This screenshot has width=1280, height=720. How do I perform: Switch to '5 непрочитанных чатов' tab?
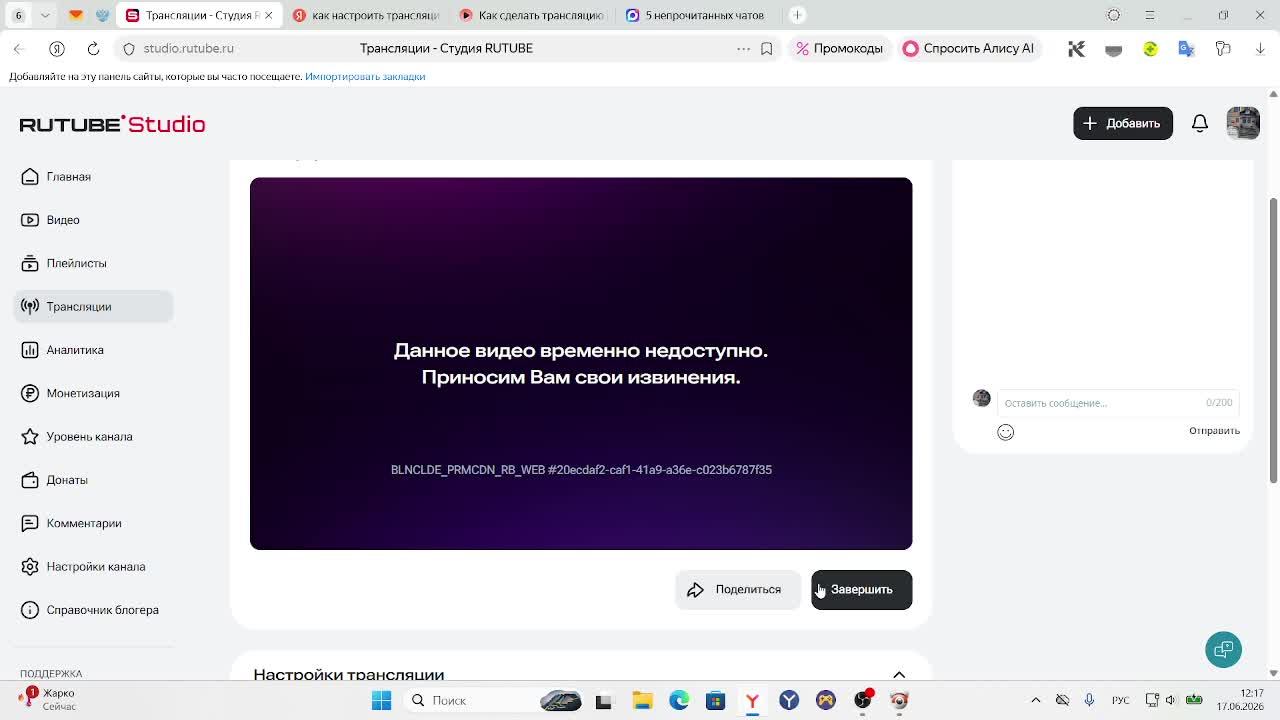click(x=698, y=15)
